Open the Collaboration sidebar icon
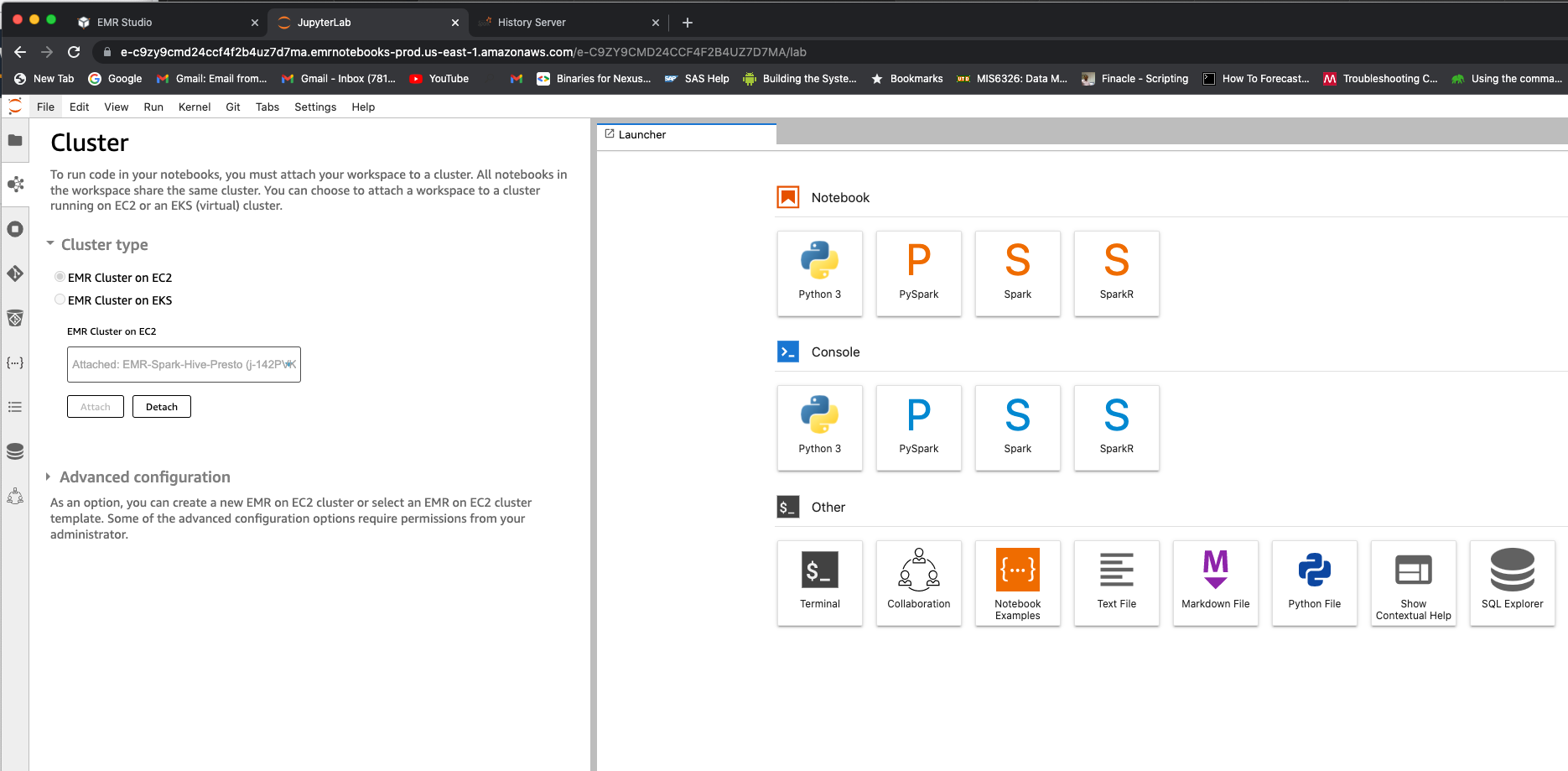 point(15,496)
